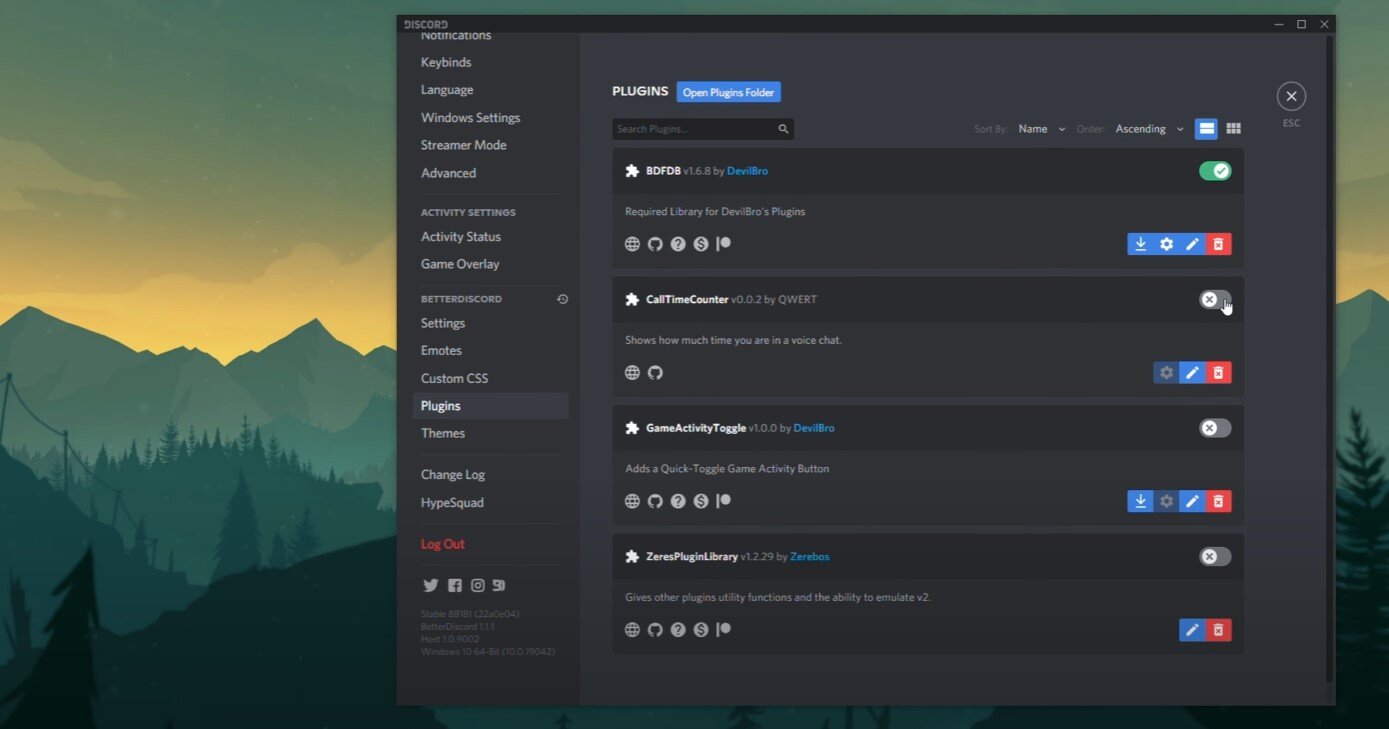
Task: Disable the BDFDB plugin
Action: pos(1214,170)
